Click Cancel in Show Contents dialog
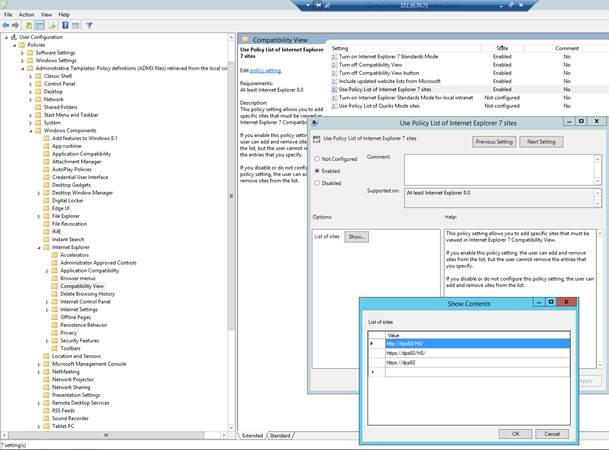Viewport: 609px width, 450px height. click(552, 434)
